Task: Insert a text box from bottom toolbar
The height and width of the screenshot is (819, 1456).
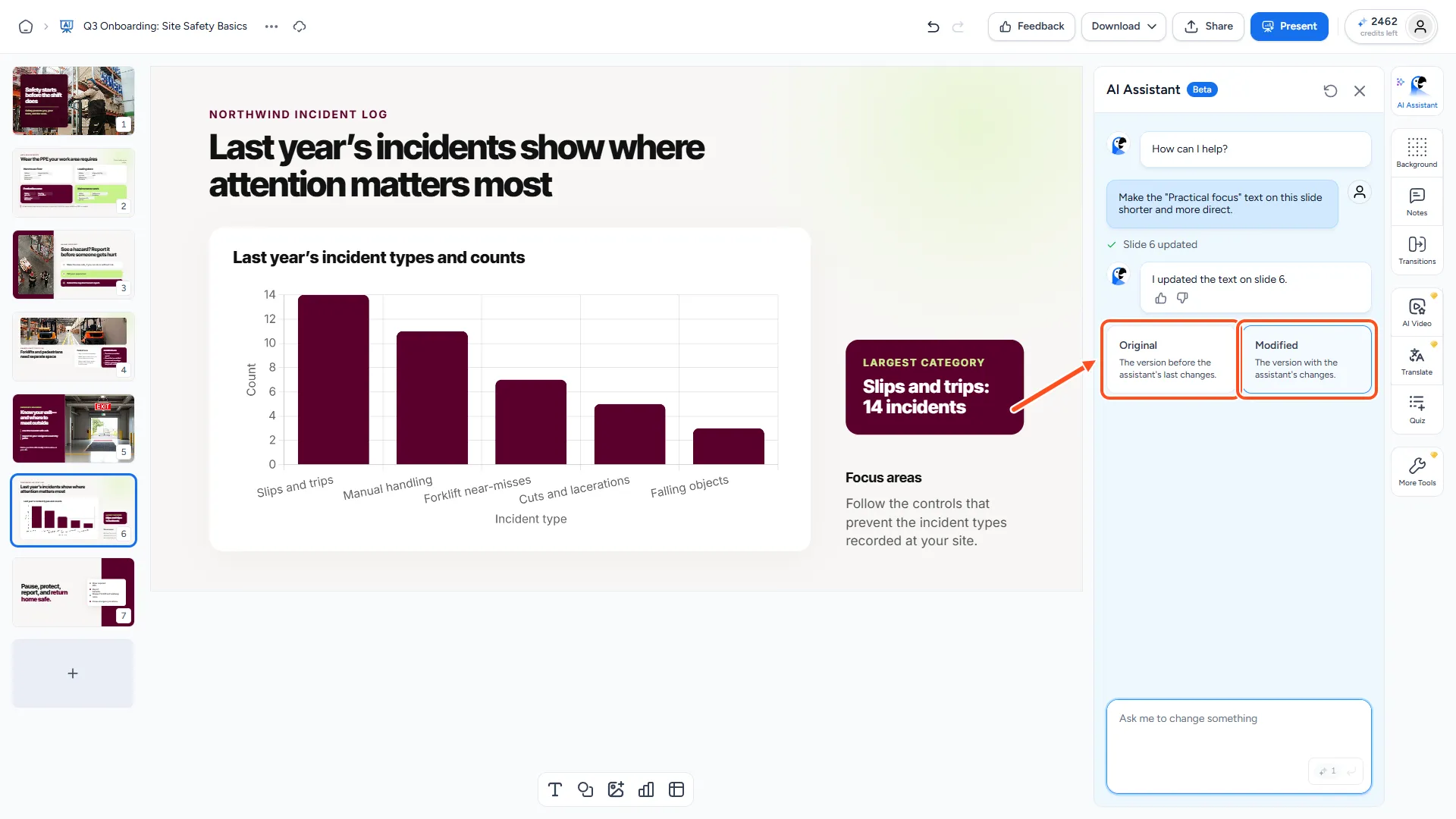Action: (x=555, y=789)
